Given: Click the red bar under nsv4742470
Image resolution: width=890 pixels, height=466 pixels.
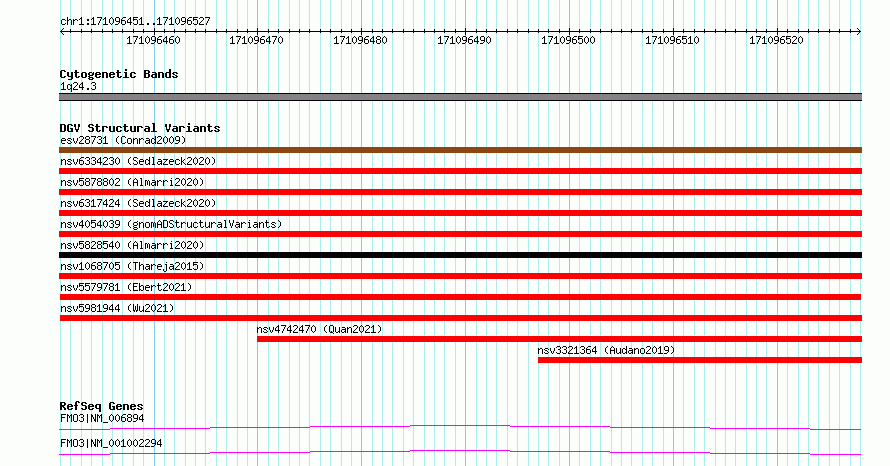Looking at the screenshot, I should point(559,339).
